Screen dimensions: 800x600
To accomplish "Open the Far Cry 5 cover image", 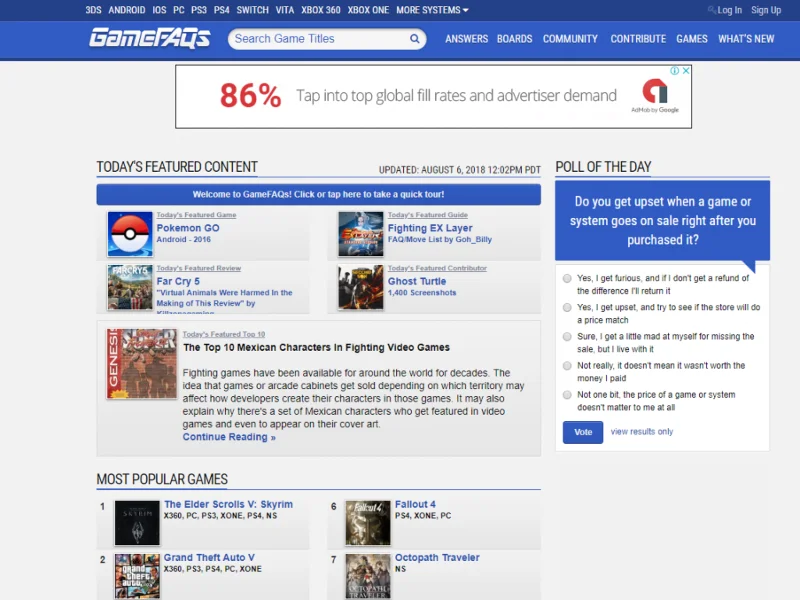I will (130, 287).
